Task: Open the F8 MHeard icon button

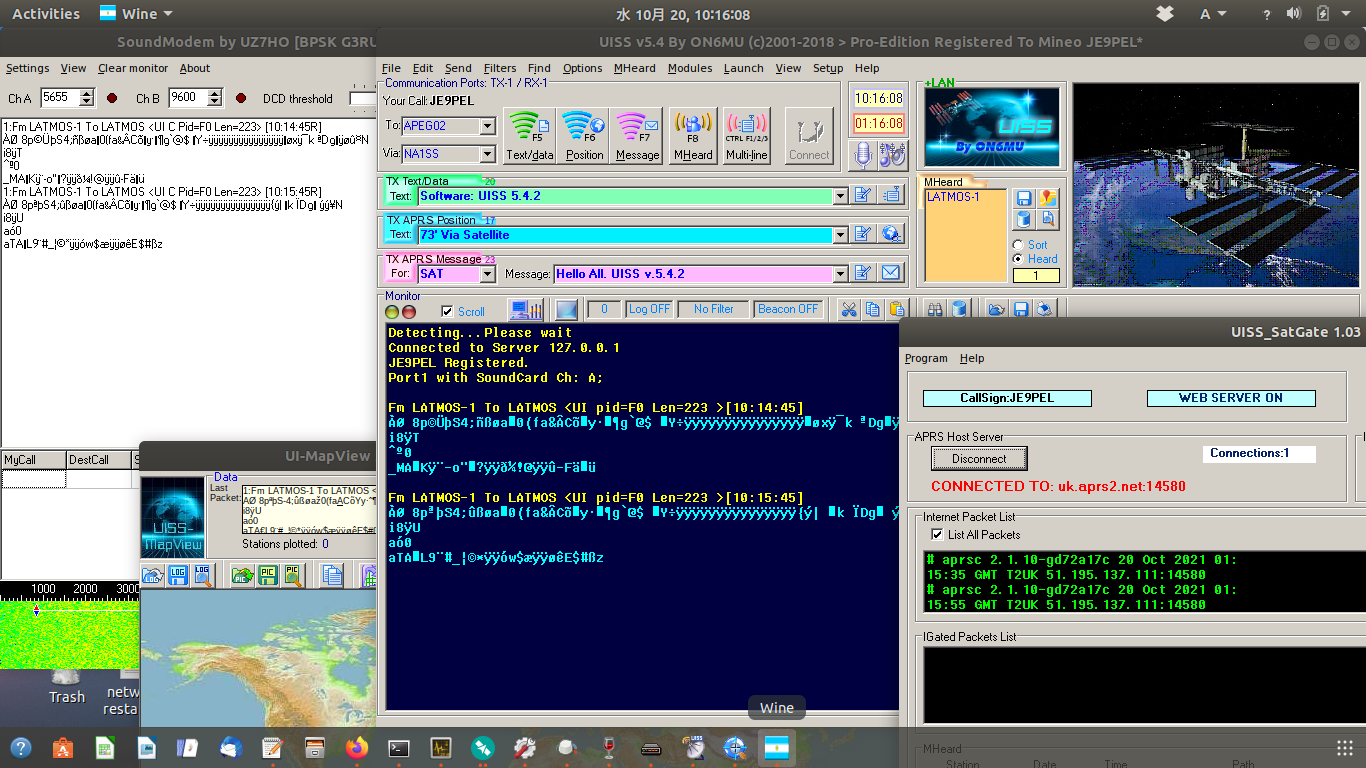Action: tap(693, 135)
